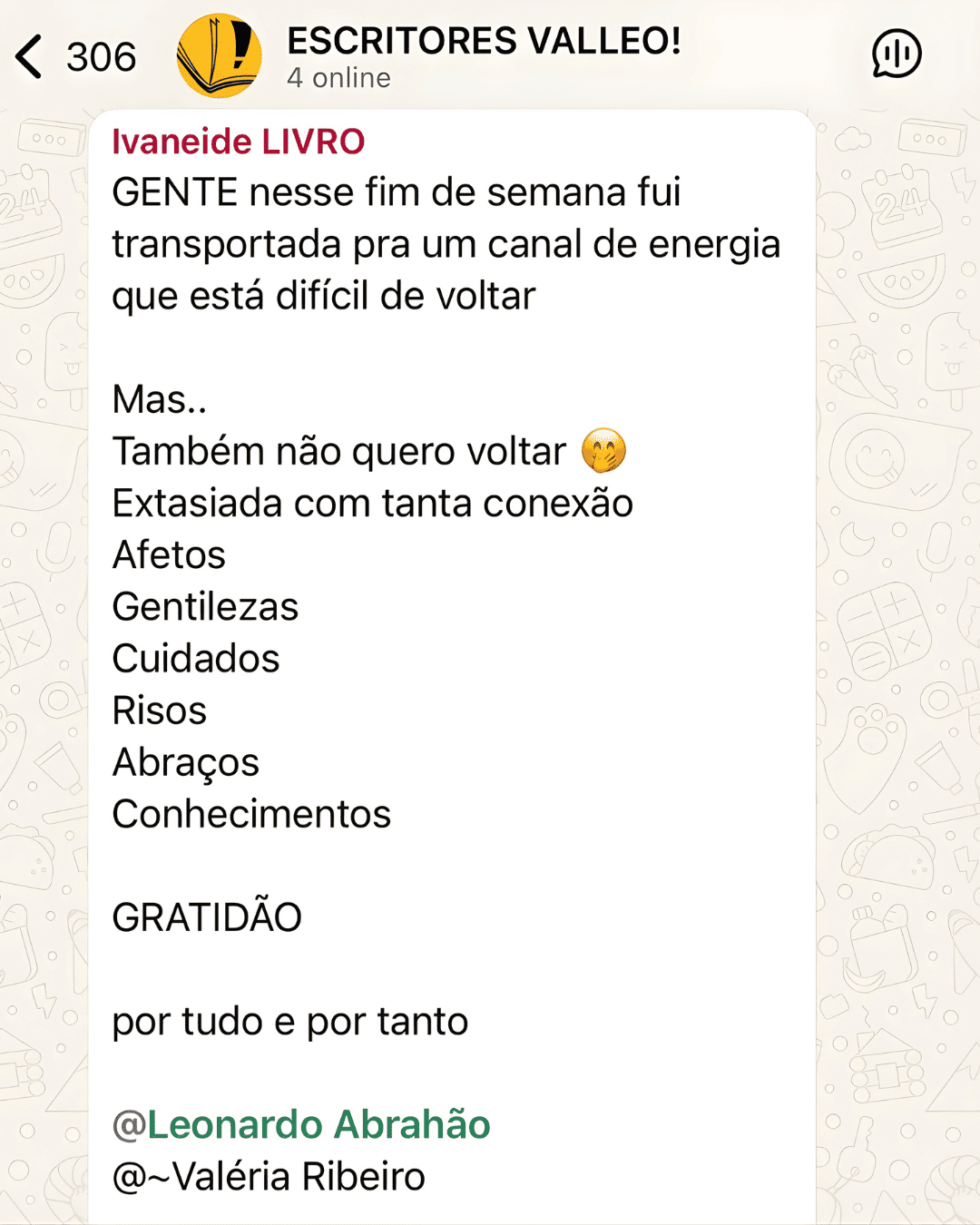Tap the 4 online status label
This screenshot has height=1225, width=980.
point(338,78)
